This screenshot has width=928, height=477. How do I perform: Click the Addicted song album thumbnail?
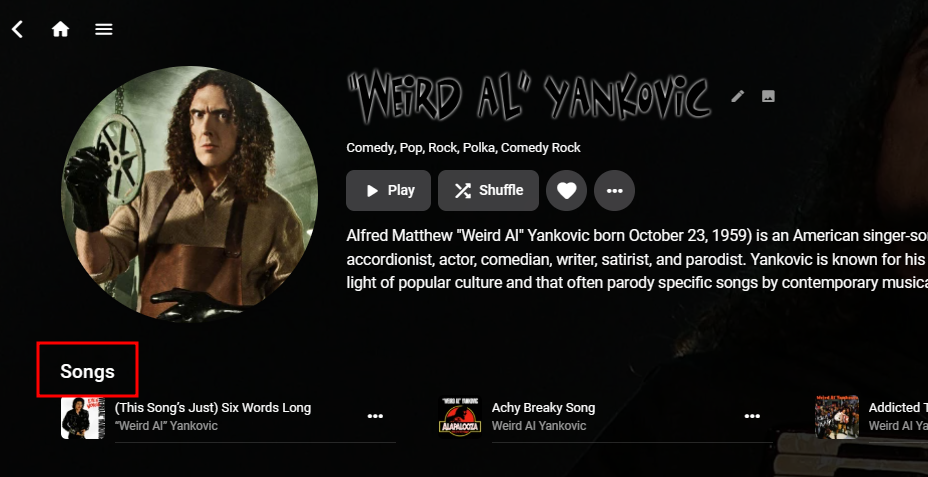point(837,418)
